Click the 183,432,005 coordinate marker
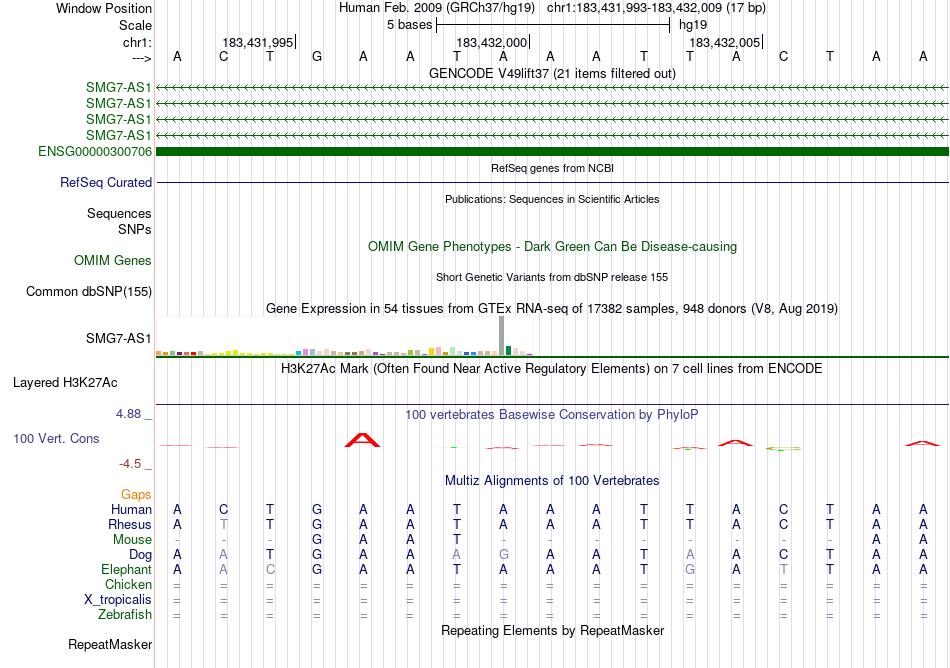The image size is (950, 668). click(725, 42)
